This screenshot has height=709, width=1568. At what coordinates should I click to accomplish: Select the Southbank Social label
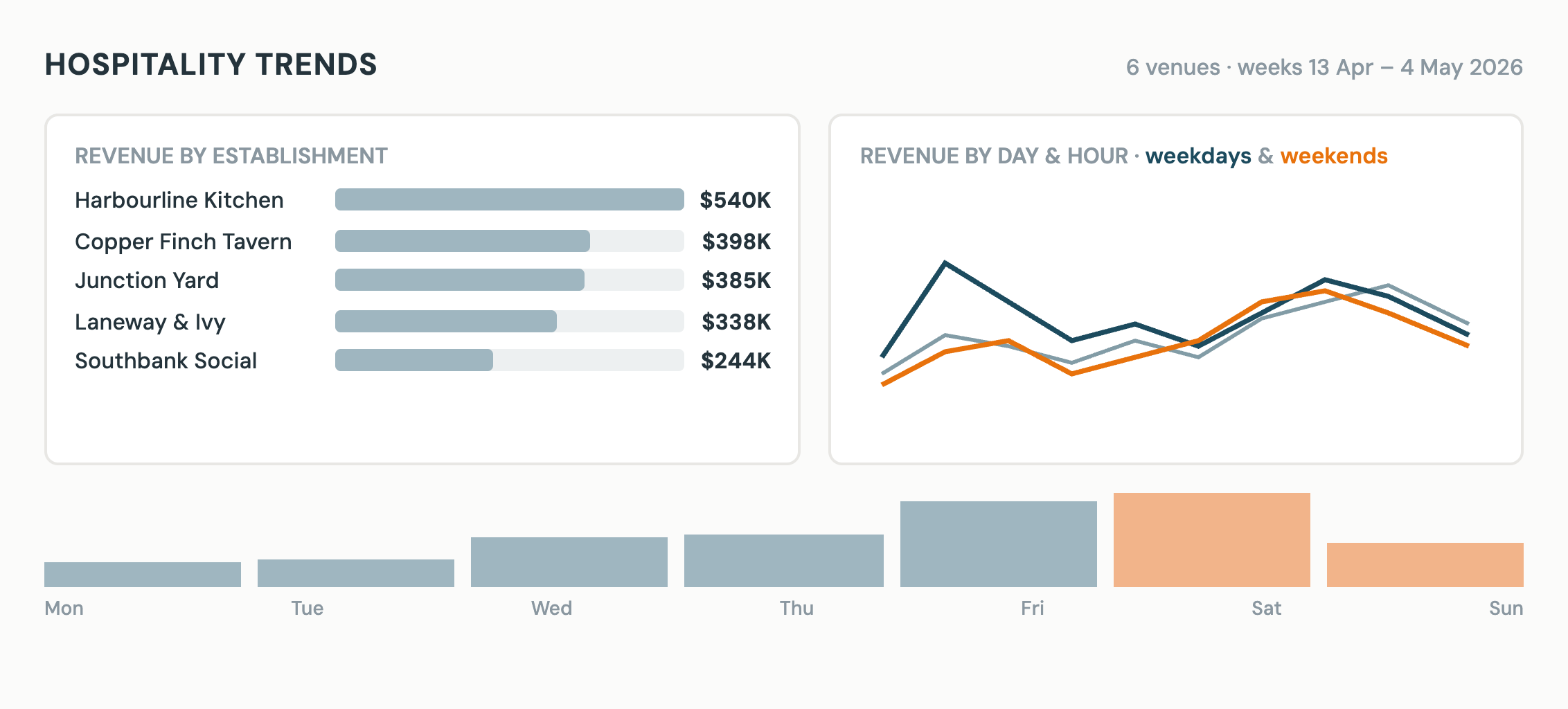166,361
